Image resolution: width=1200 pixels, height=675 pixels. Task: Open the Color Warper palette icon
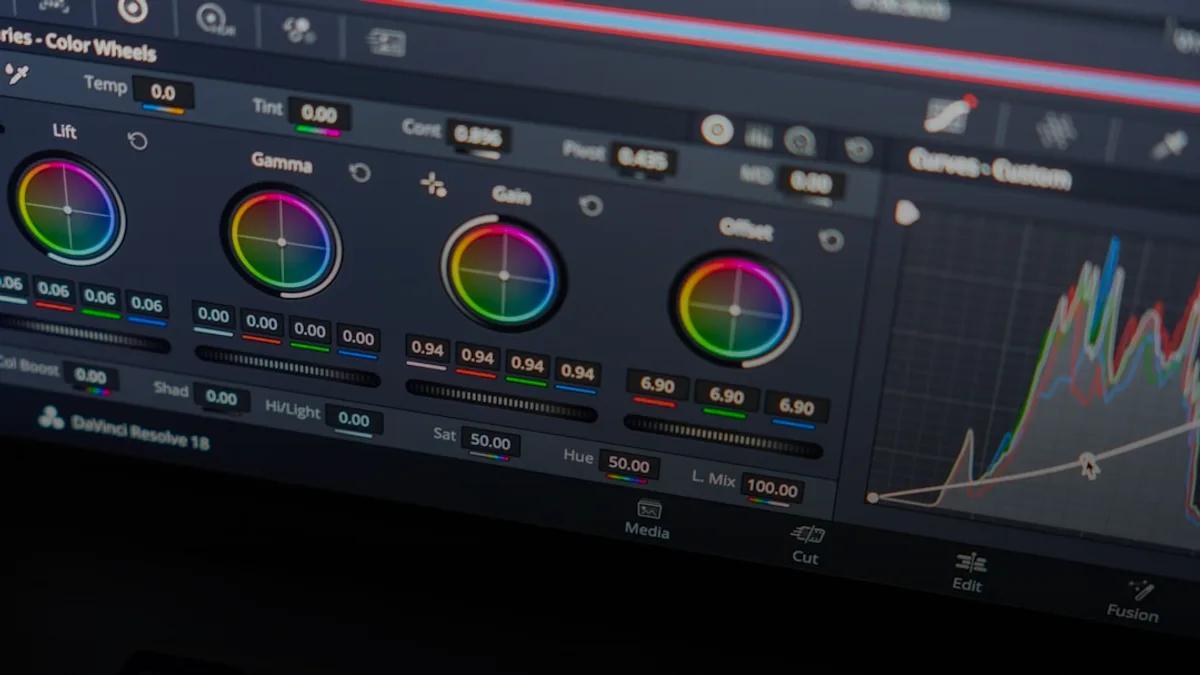[1056, 130]
